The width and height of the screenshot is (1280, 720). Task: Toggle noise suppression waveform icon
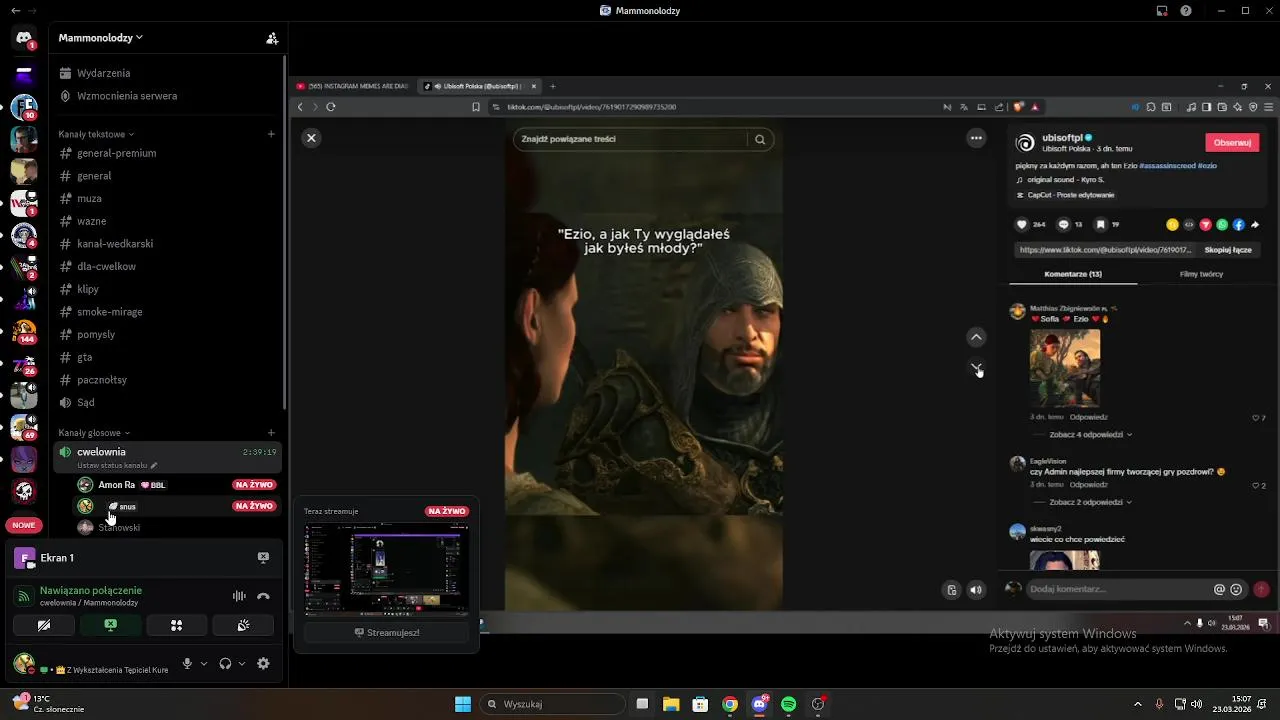(239, 596)
